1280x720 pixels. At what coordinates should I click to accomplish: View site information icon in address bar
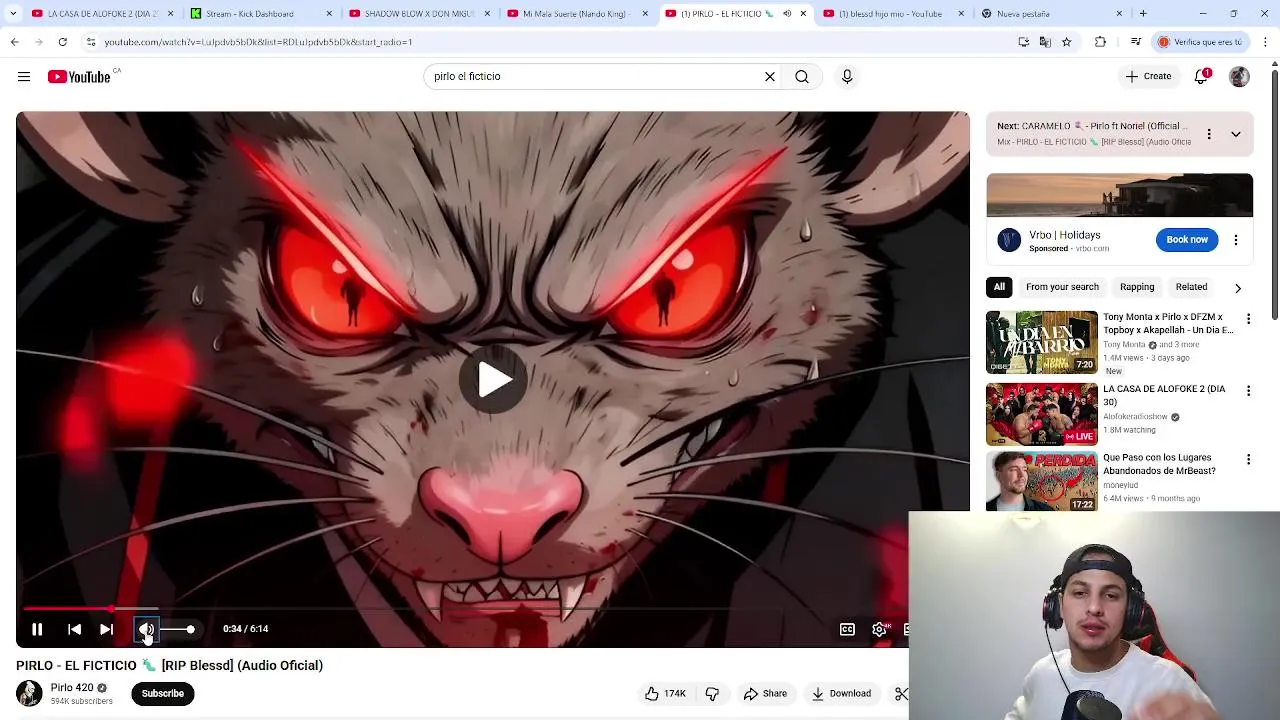[x=91, y=42]
